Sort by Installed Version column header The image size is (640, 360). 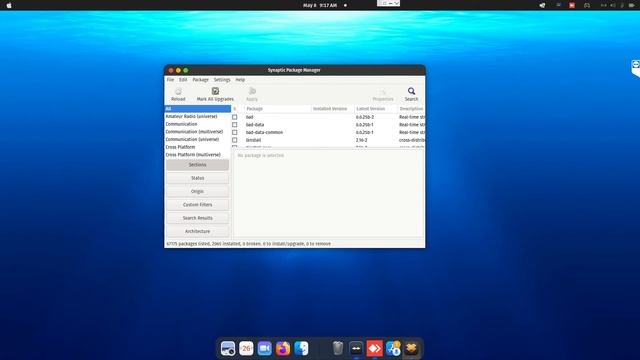click(x=332, y=109)
